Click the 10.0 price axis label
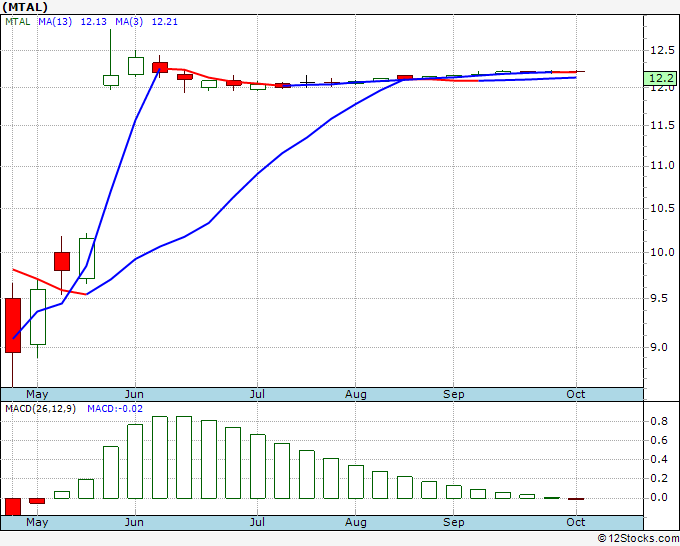The width and height of the screenshot is (680, 546). (x=662, y=252)
